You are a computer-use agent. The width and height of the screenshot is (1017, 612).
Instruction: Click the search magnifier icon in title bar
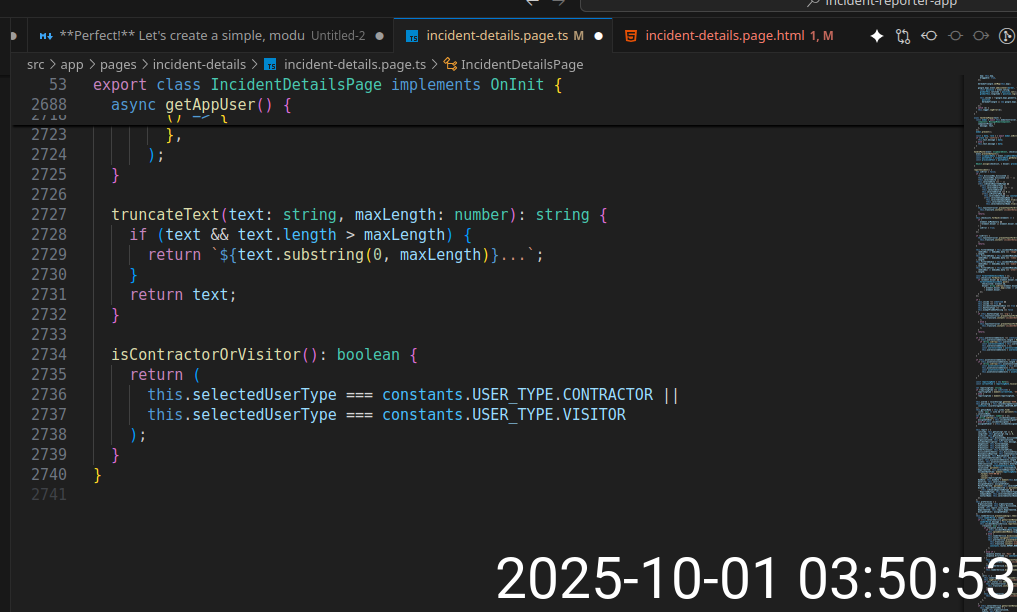[x=814, y=3]
